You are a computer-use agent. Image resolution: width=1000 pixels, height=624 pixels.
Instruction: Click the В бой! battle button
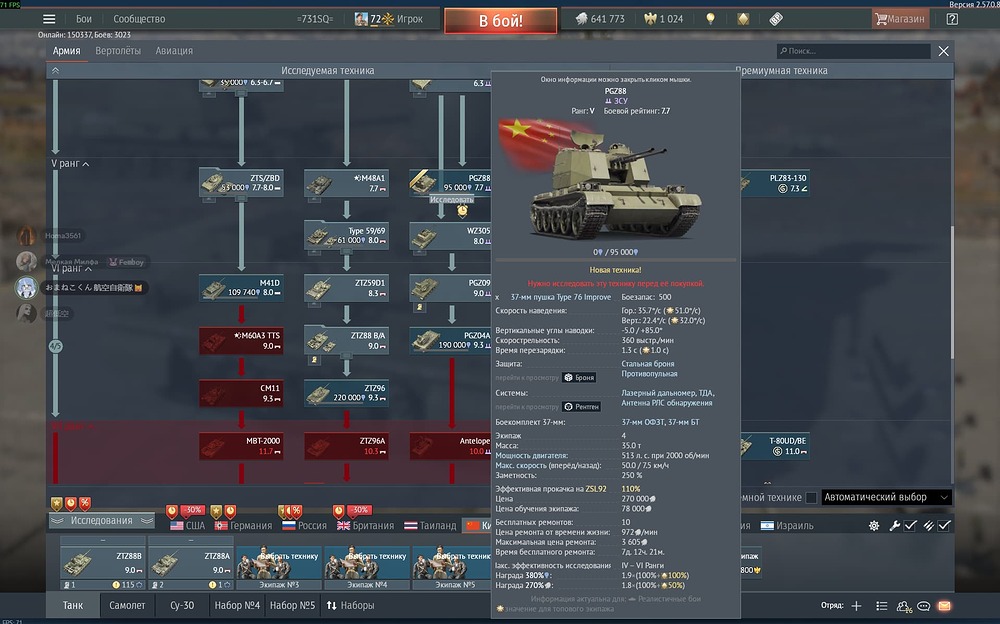(501, 20)
